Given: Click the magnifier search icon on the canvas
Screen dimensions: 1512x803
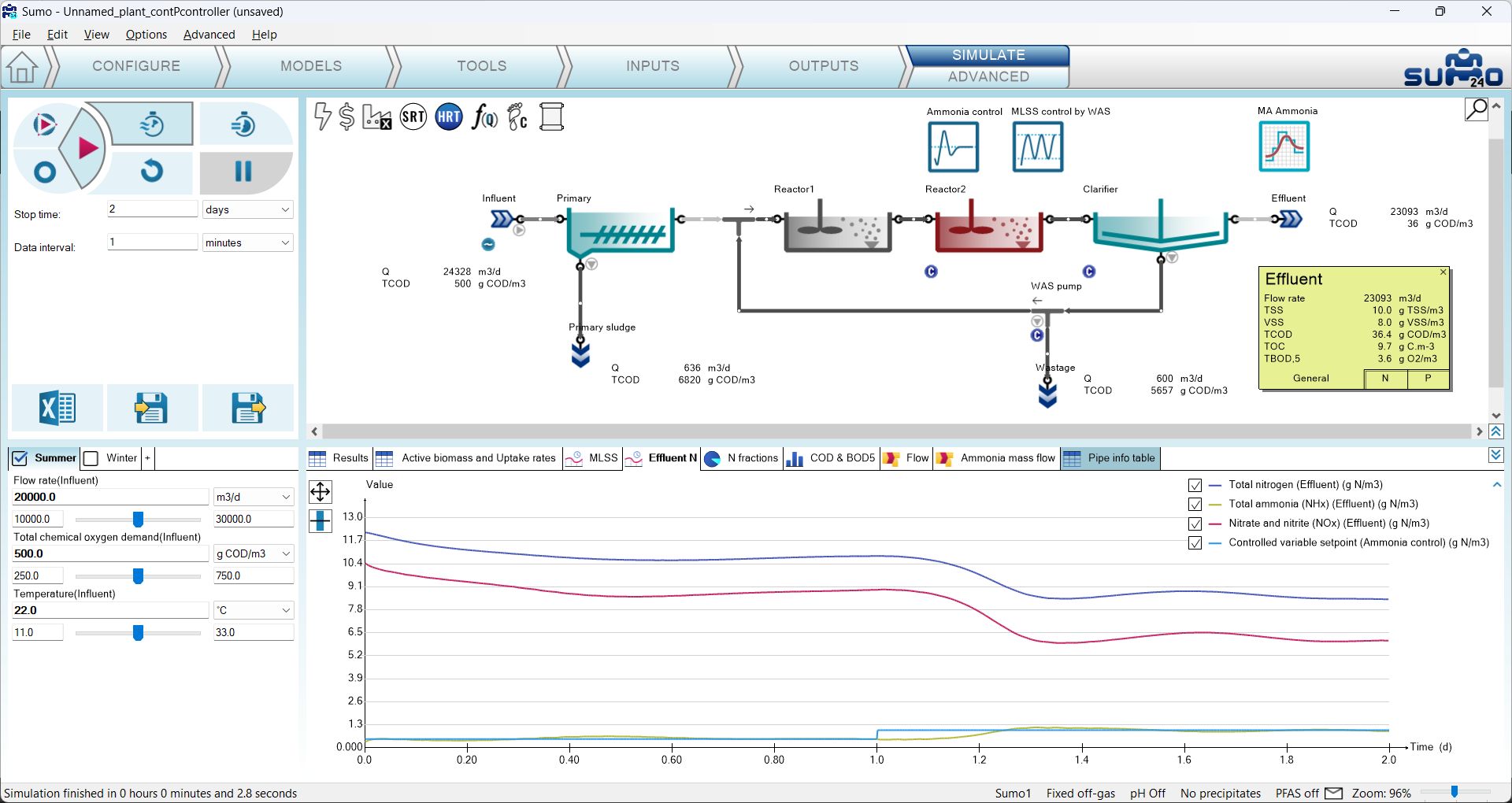Looking at the screenshot, I should 1477,109.
